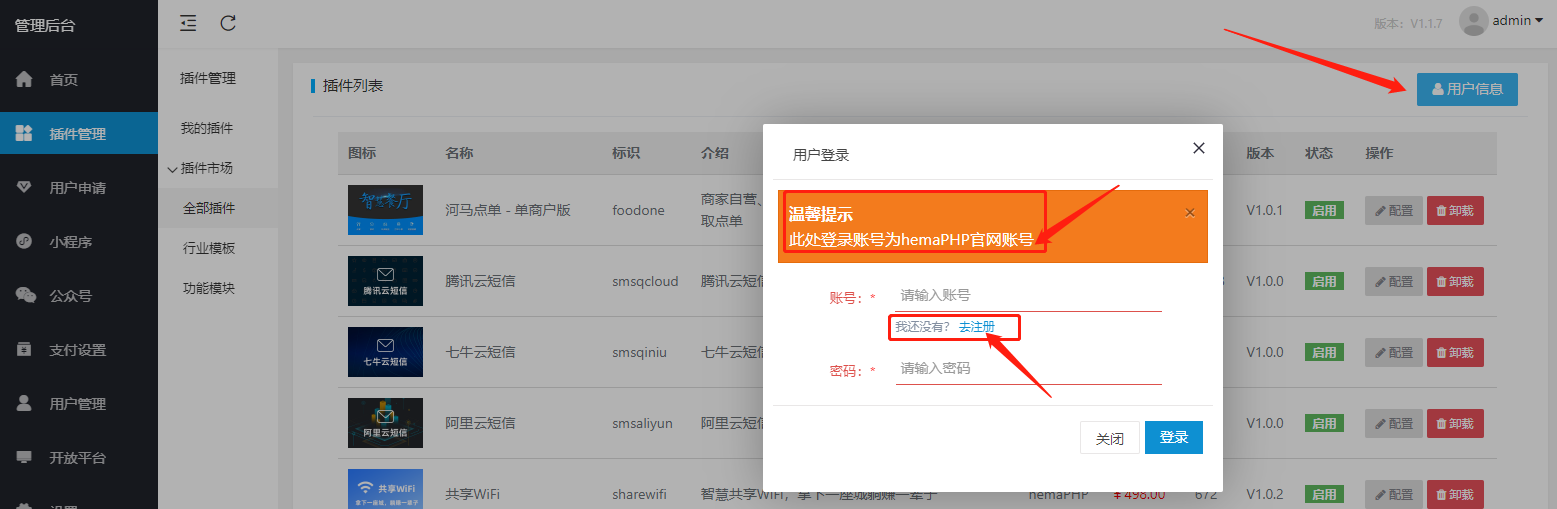Click the admin avatar image

(x=1473, y=21)
